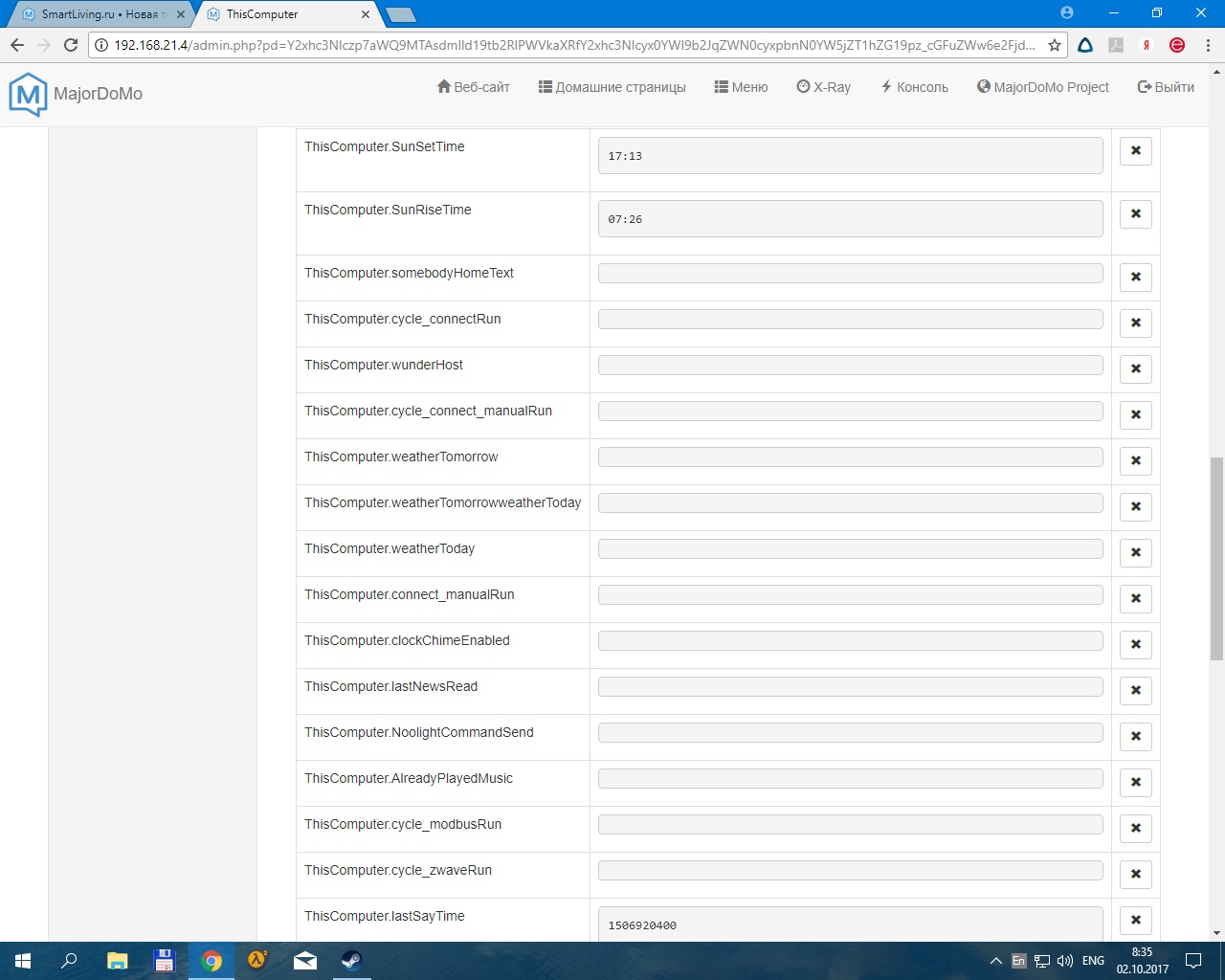Open File Explorer from the taskbar
The image size is (1225, 980).
pyautogui.click(x=117, y=961)
